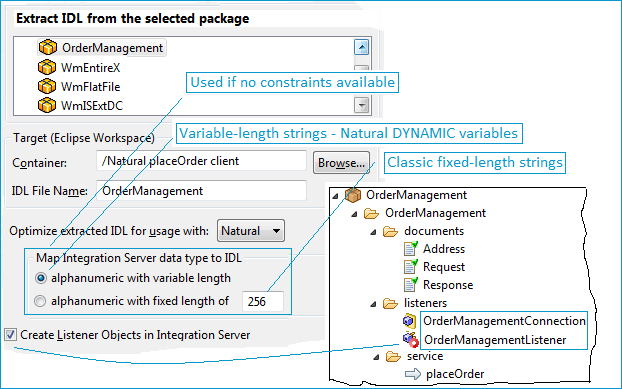The width and height of the screenshot is (622, 389).
Task: Click the WmFlatFile package icon
Action: [x=47, y=86]
